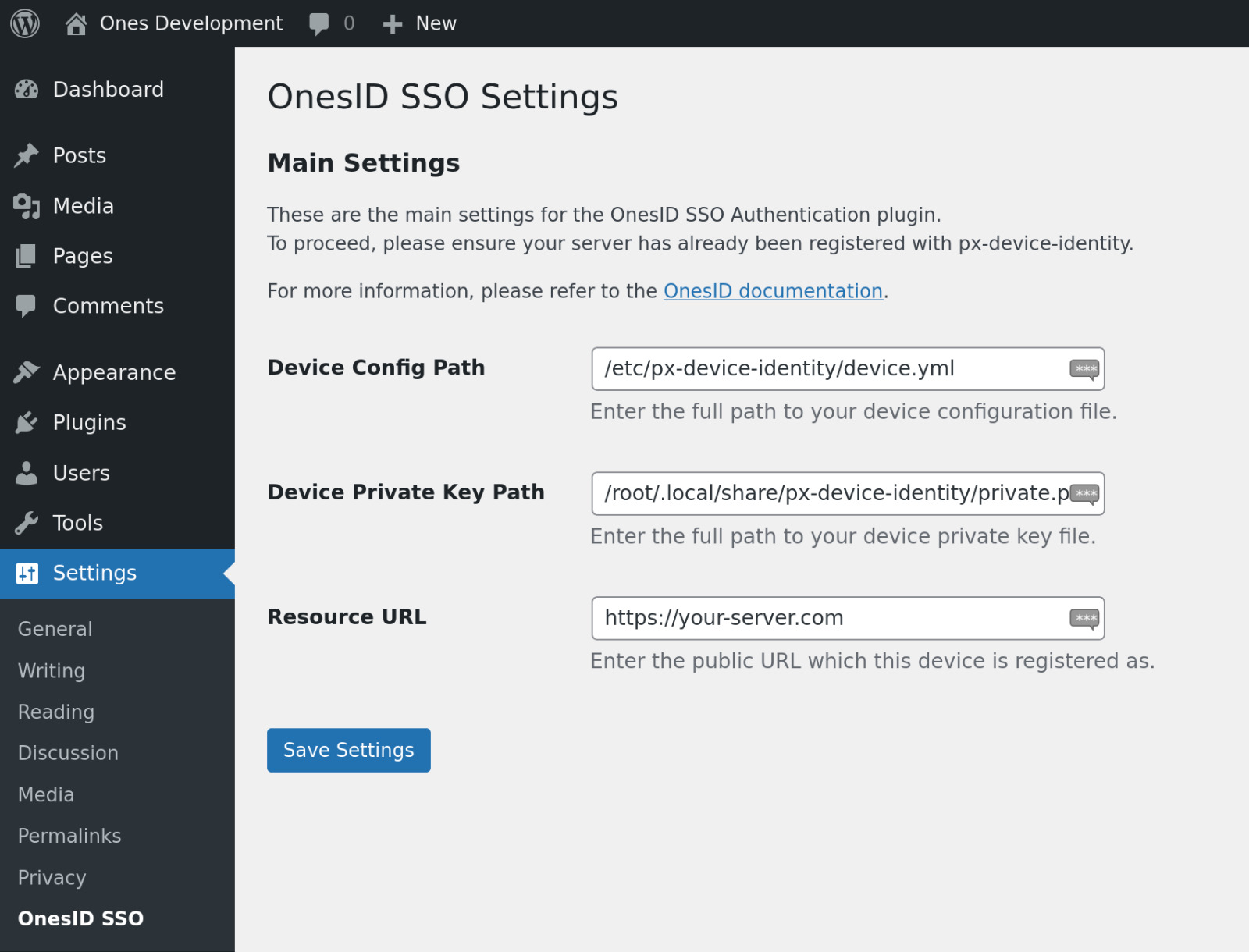Screen dimensions: 1249x952
Task: Click New in the admin bar
Action: point(436,23)
